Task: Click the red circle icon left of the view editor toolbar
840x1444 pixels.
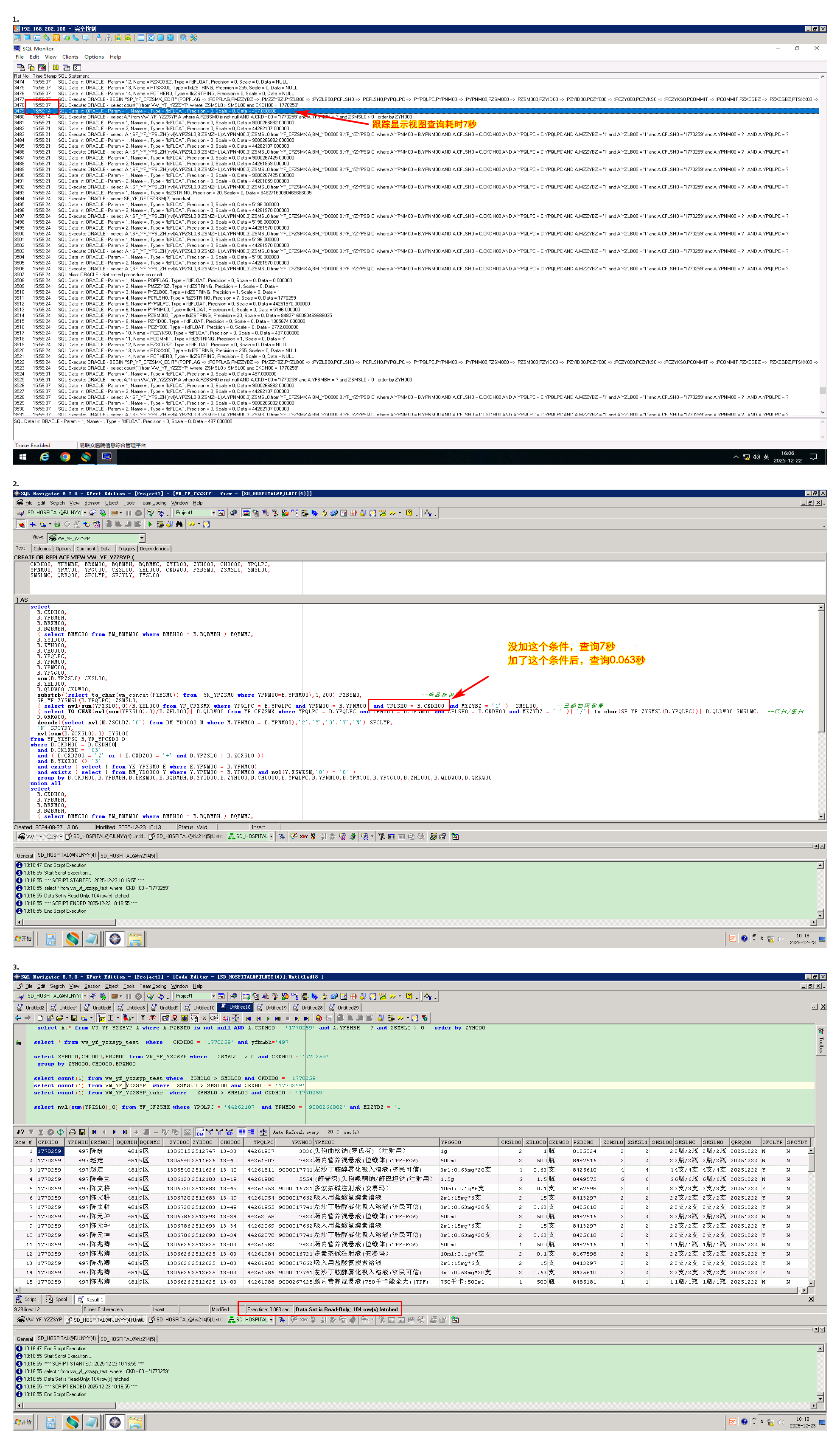Action: 21,524
